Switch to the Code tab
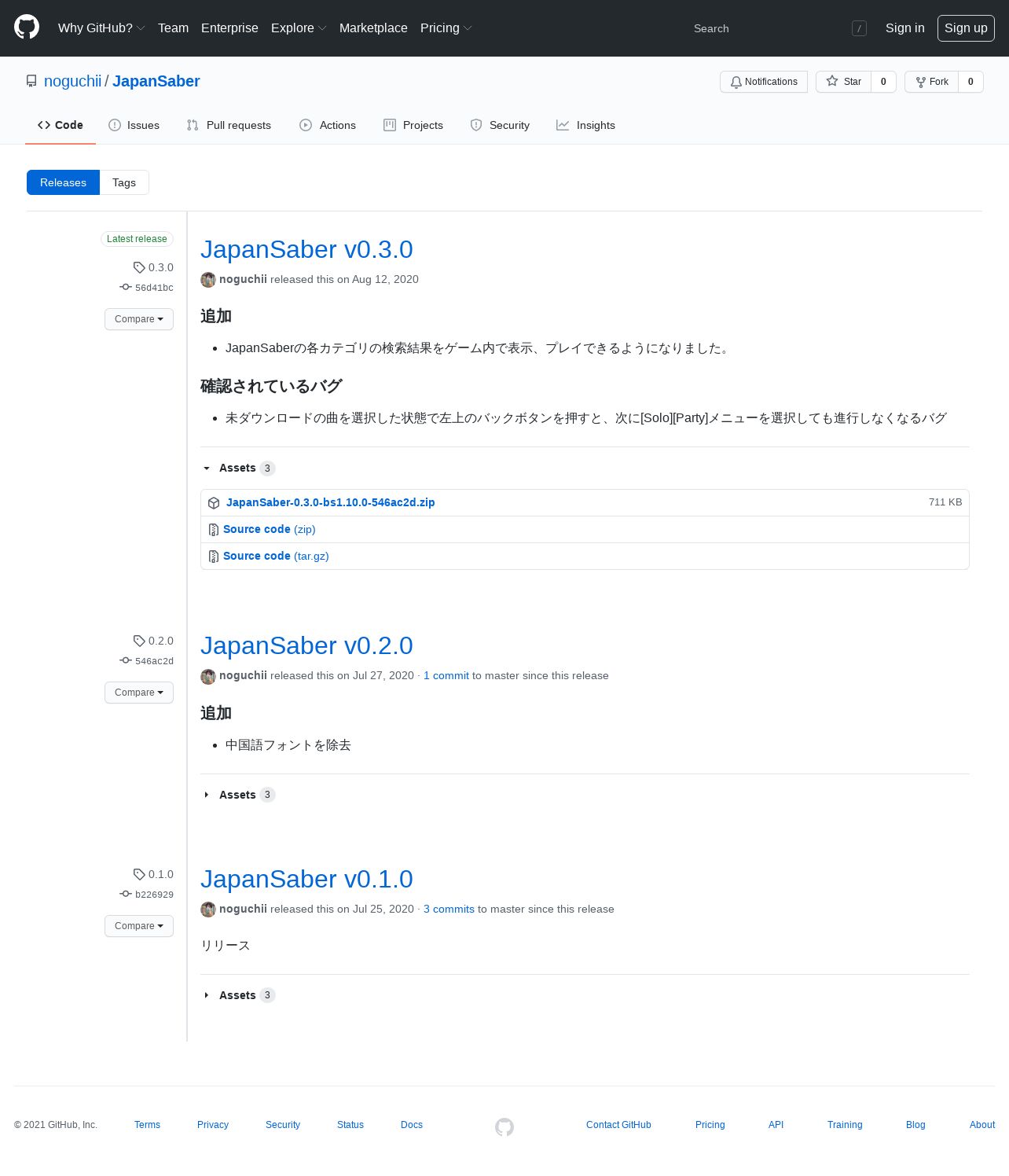The height and width of the screenshot is (1176, 1009). (x=61, y=125)
